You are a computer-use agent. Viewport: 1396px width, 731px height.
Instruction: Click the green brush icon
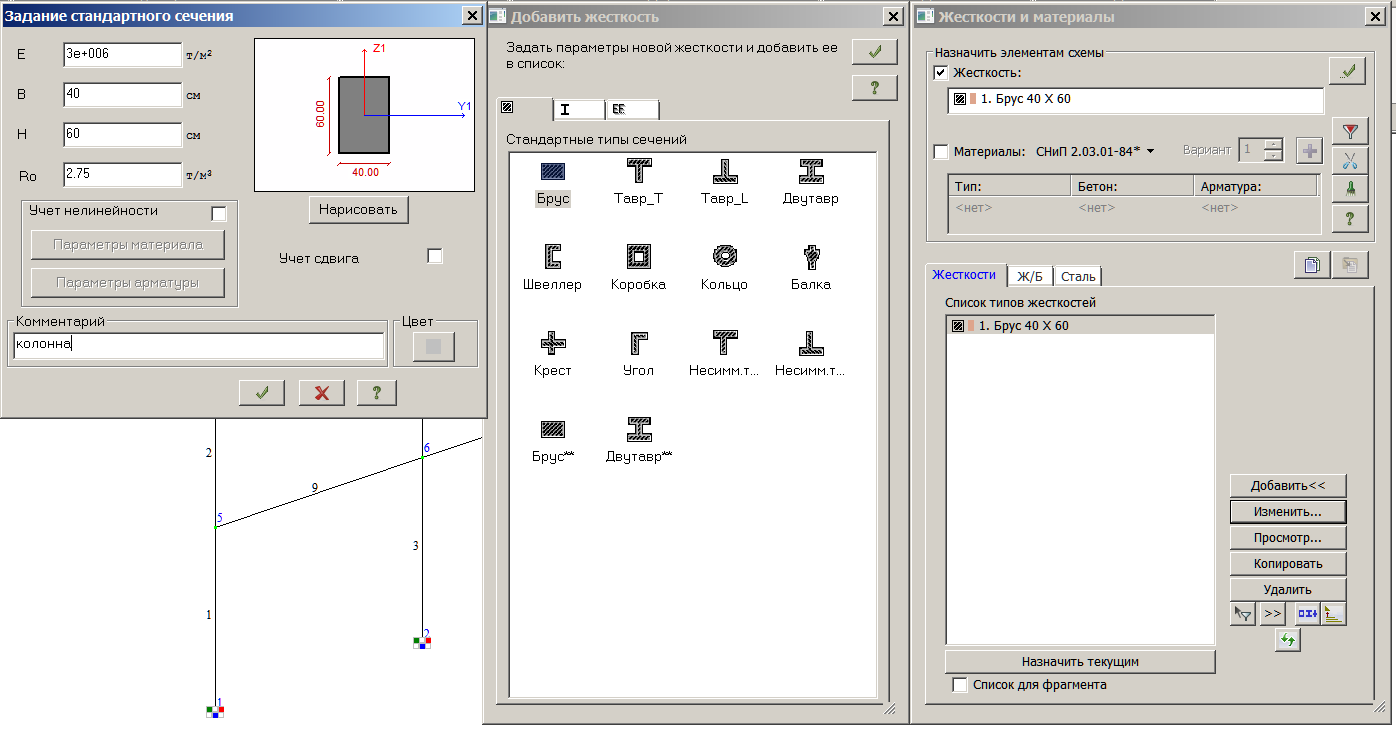click(1351, 190)
